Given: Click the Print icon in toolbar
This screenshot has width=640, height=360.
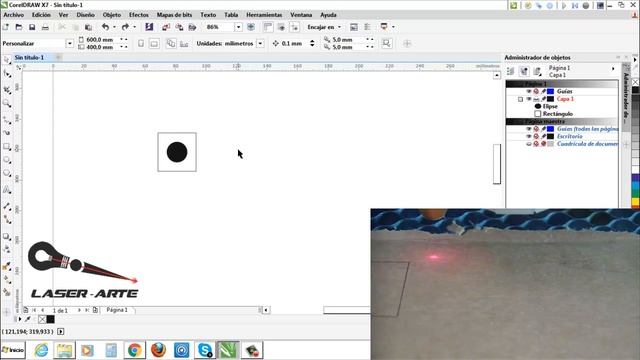Looking at the screenshot, I should click(x=45, y=27).
